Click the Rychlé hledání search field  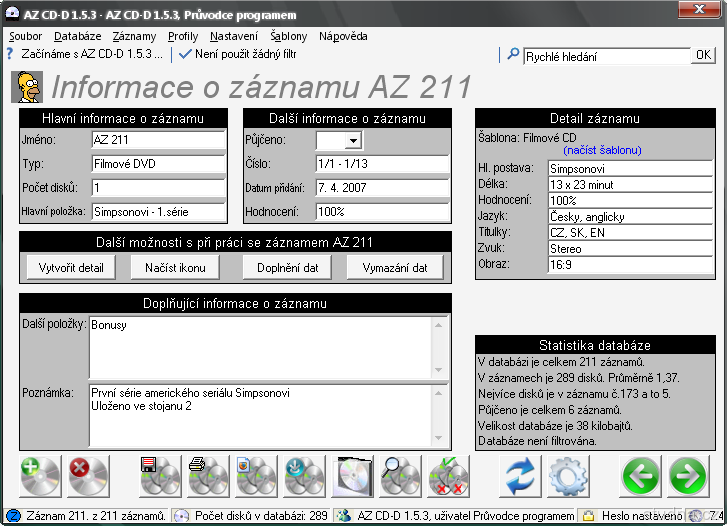605,56
